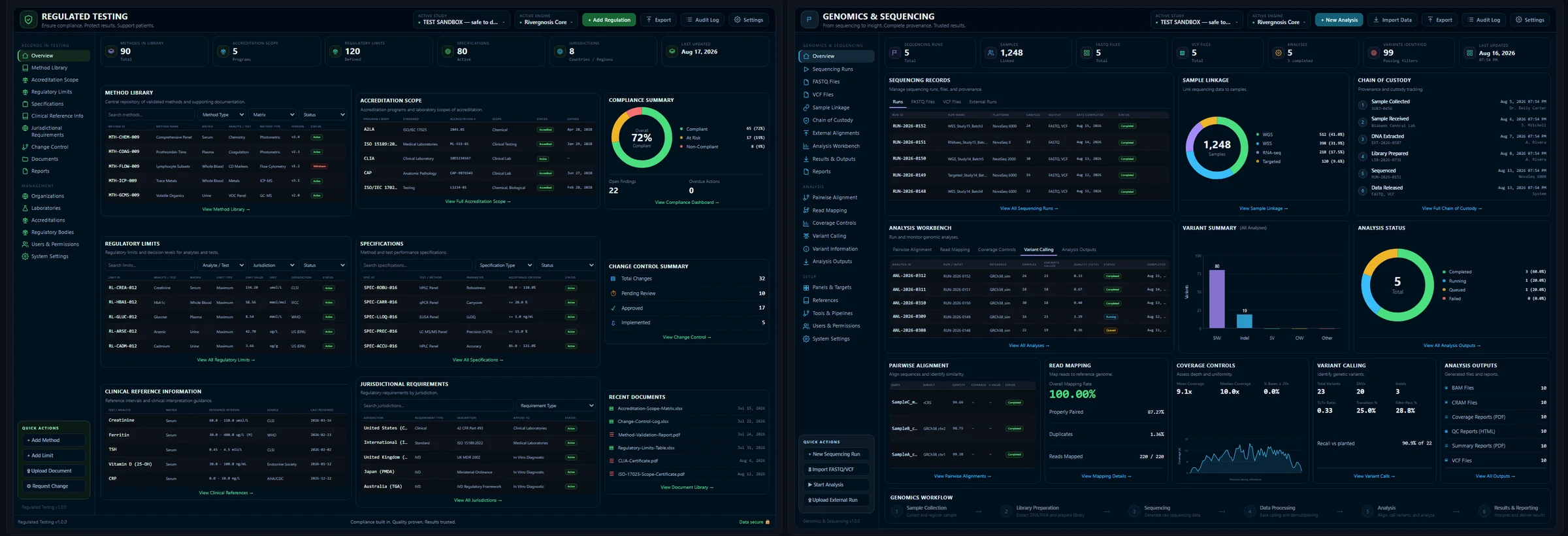Open External Alignments in Genomics sidebar
Image resolution: width=1568 pixels, height=536 pixels.
(836, 133)
